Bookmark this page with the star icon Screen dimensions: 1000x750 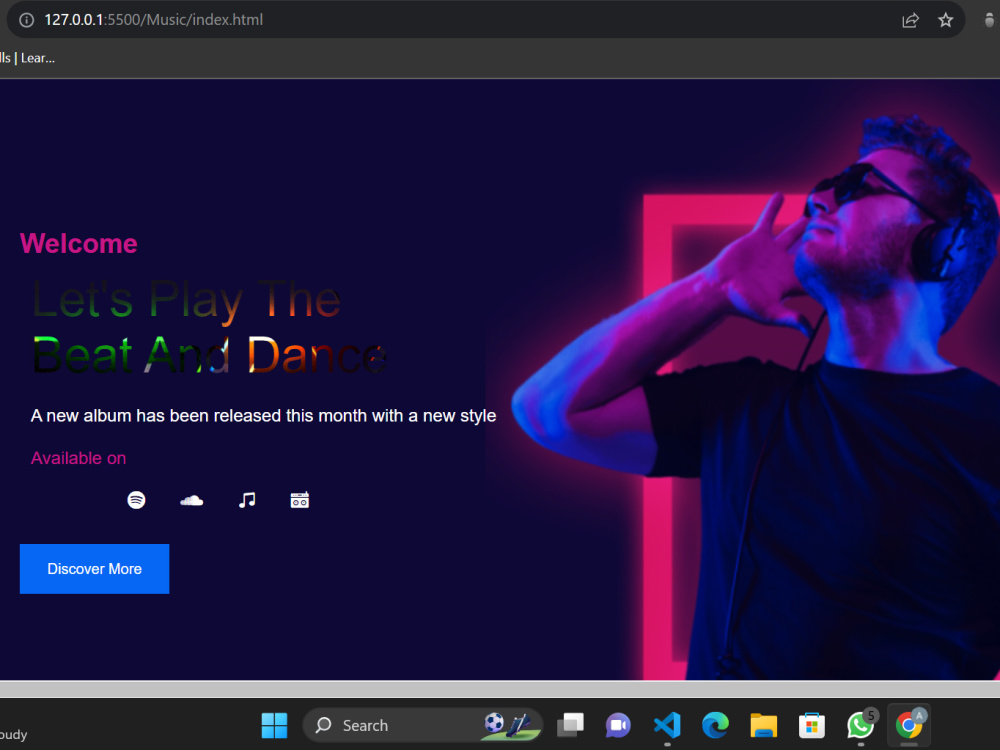[945, 20]
